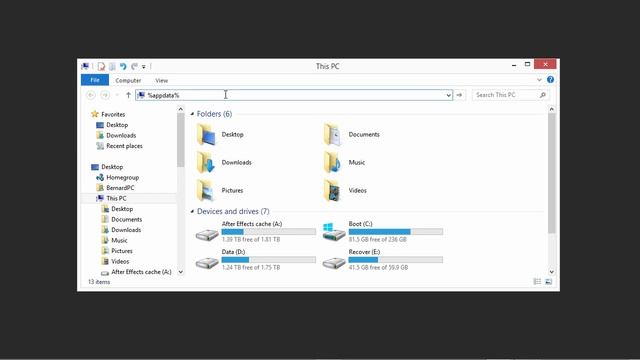
Task: Collapse the Folders (6) group
Action: coord(192,114)
